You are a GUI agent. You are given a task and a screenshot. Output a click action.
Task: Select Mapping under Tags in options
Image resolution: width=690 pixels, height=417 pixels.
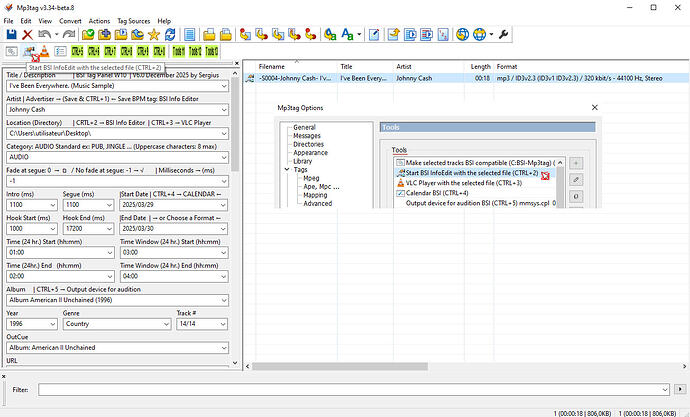click(315, 195)
